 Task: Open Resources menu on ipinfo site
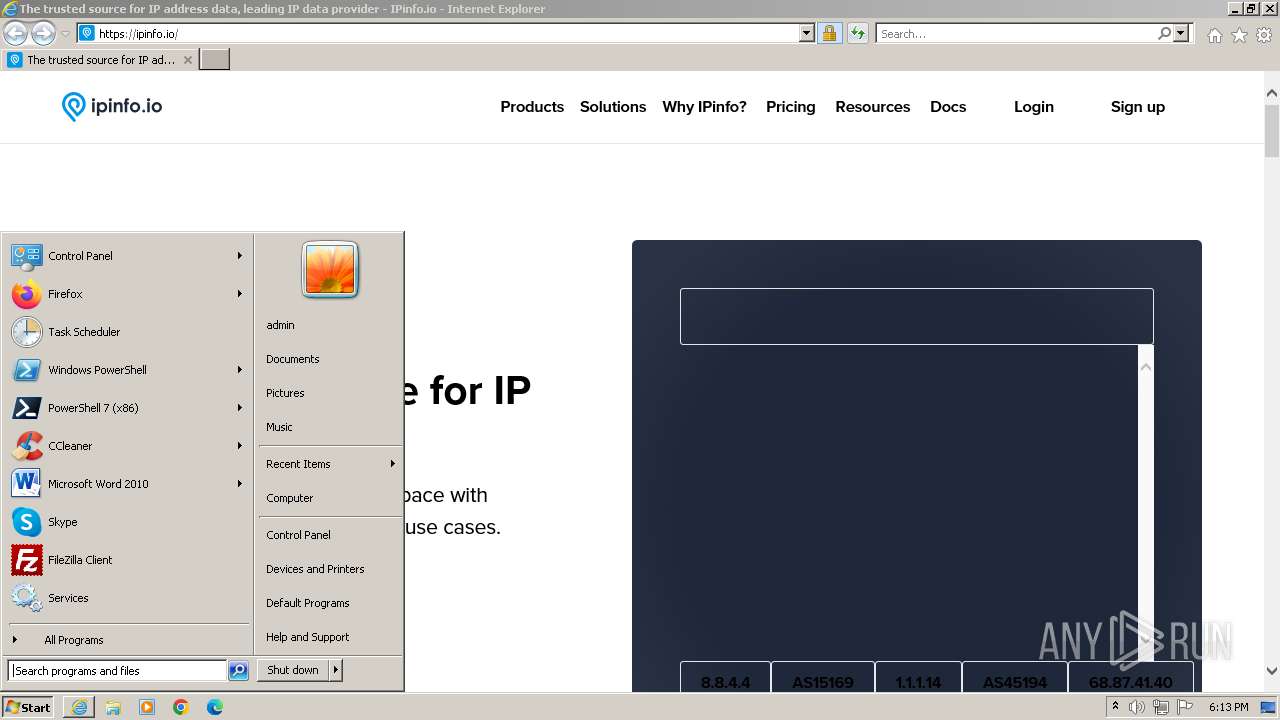click(x=873, y=107)
